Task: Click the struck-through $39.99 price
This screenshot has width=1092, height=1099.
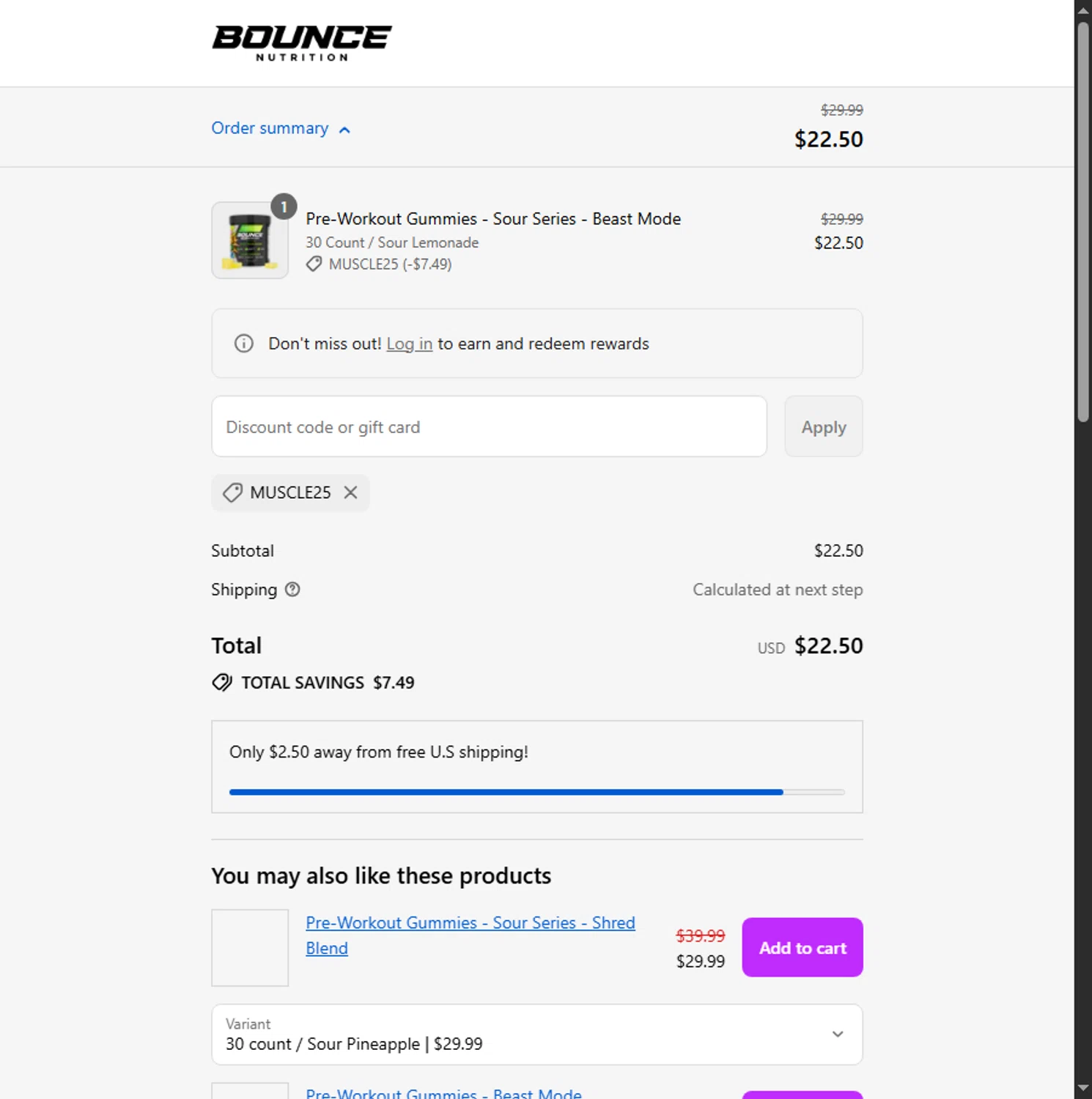Action: click(700, 936)
